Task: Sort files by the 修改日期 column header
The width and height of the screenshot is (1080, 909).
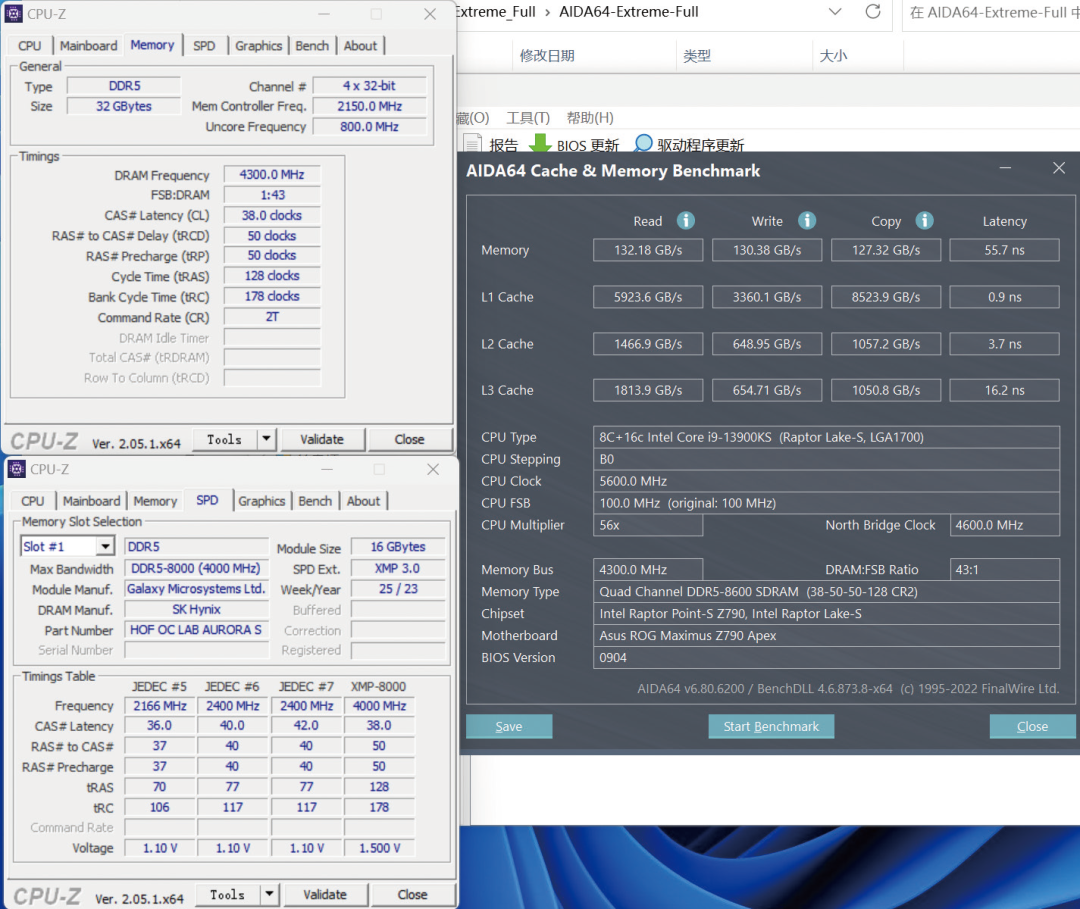Action: pos(546,56)
